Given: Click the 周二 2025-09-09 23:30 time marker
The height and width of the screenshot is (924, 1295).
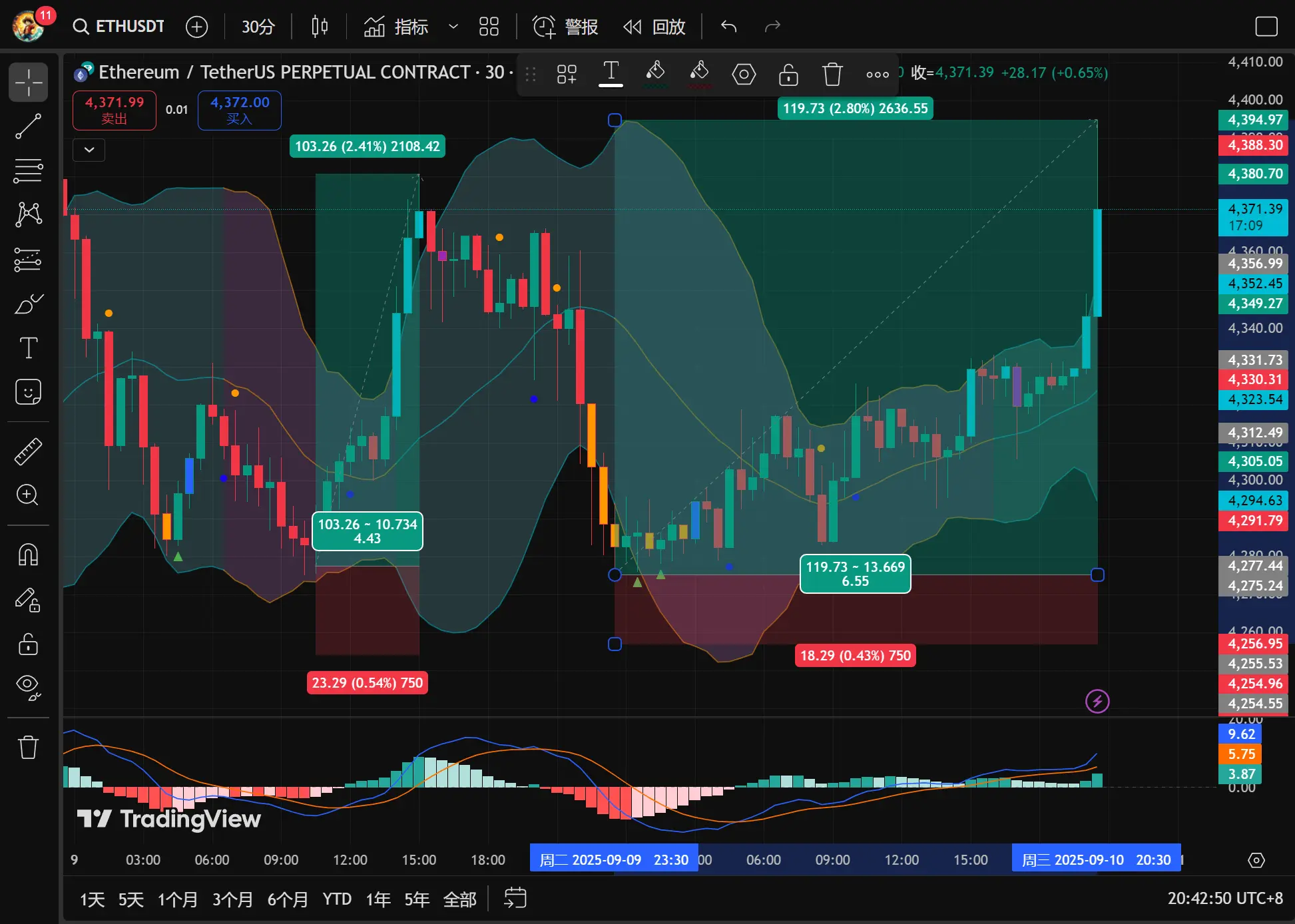Looking at the screenshot, I should (x=613, y=859).
